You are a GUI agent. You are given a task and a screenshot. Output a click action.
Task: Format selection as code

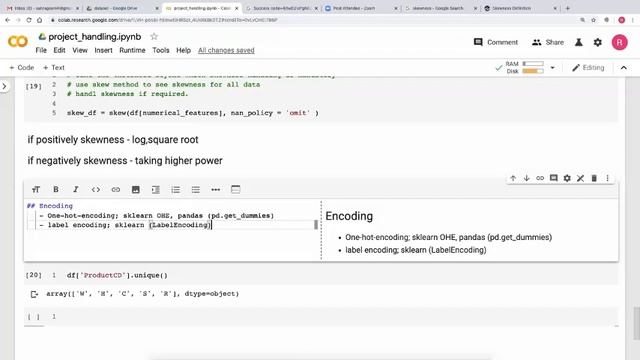click(x=96, y=189)
